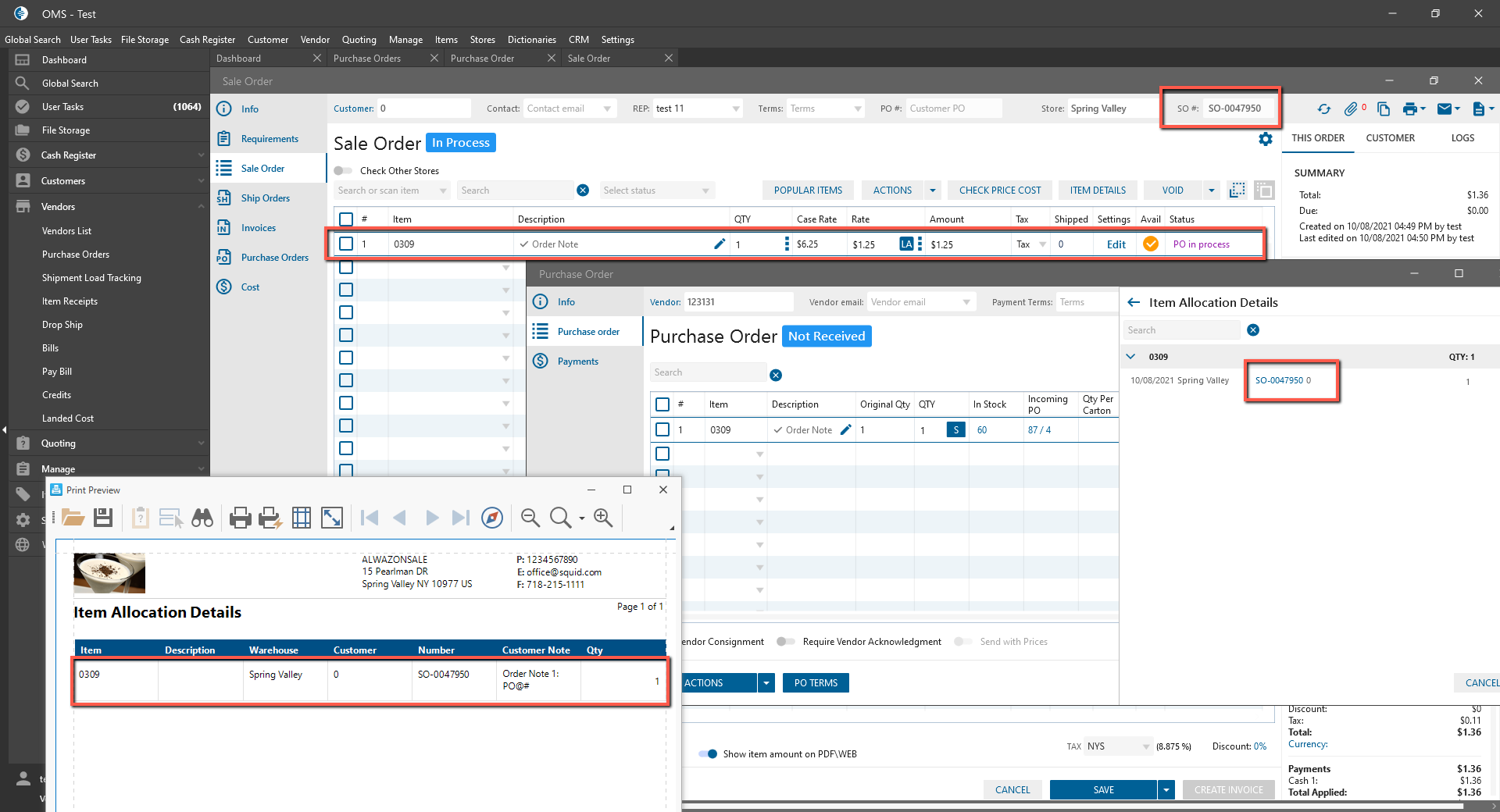Click the CHECK PRICE COST button
The image size is (1500, 812).
tap(999, 191)
